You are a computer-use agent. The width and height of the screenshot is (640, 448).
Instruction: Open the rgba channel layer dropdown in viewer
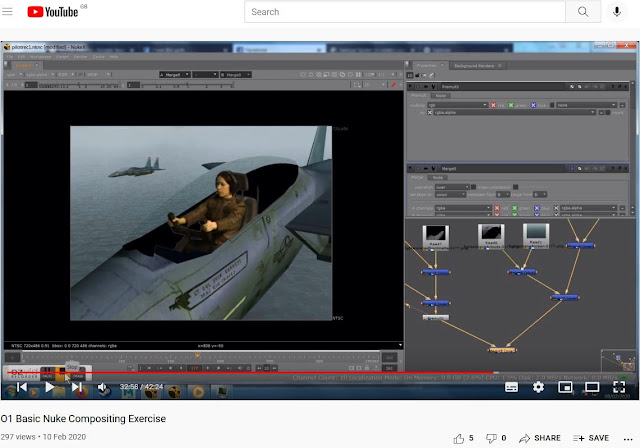coord(14,75)
